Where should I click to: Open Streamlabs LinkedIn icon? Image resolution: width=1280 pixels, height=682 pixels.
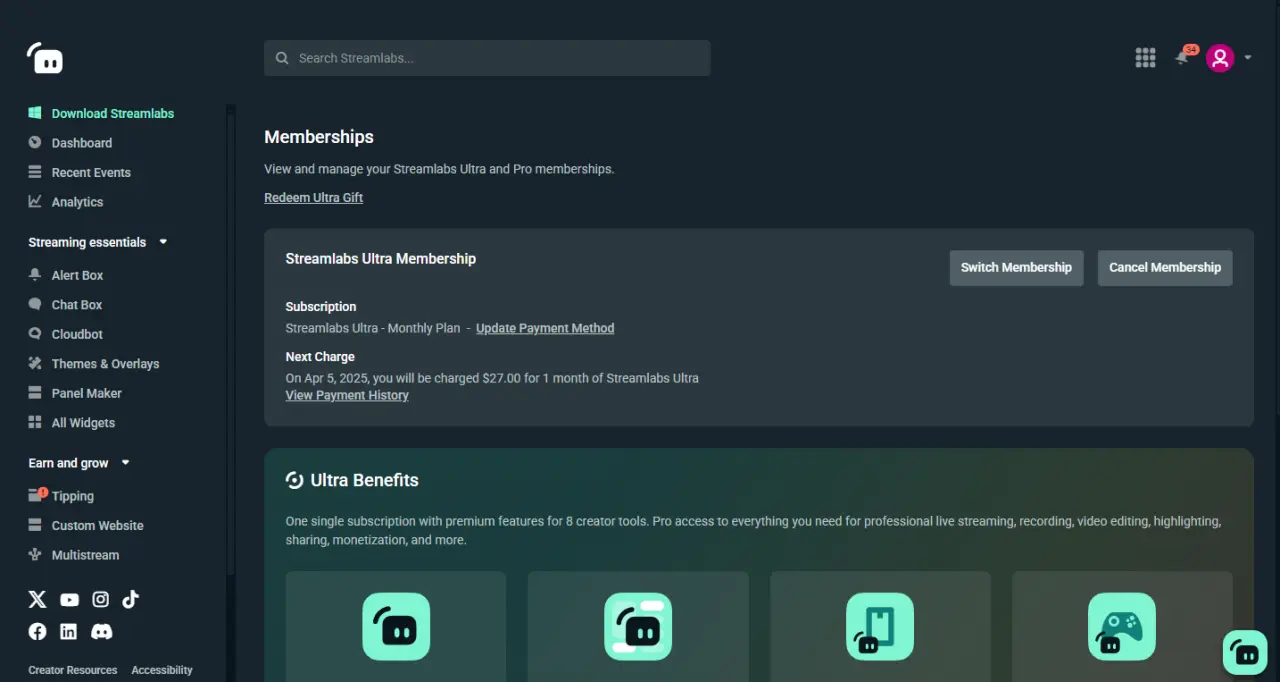click(68, 631)
